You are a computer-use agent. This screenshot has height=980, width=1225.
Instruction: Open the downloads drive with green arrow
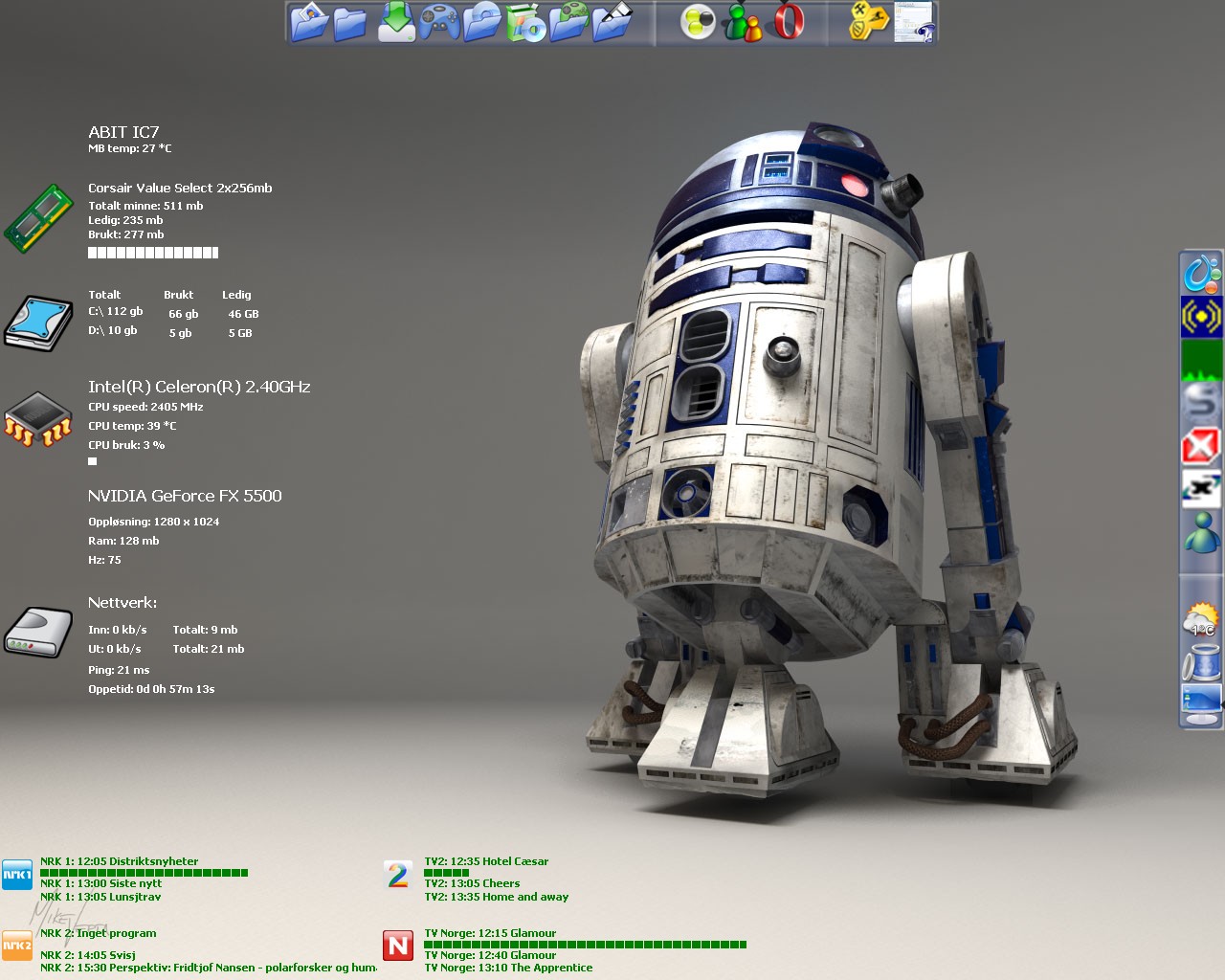click(396, 22)
